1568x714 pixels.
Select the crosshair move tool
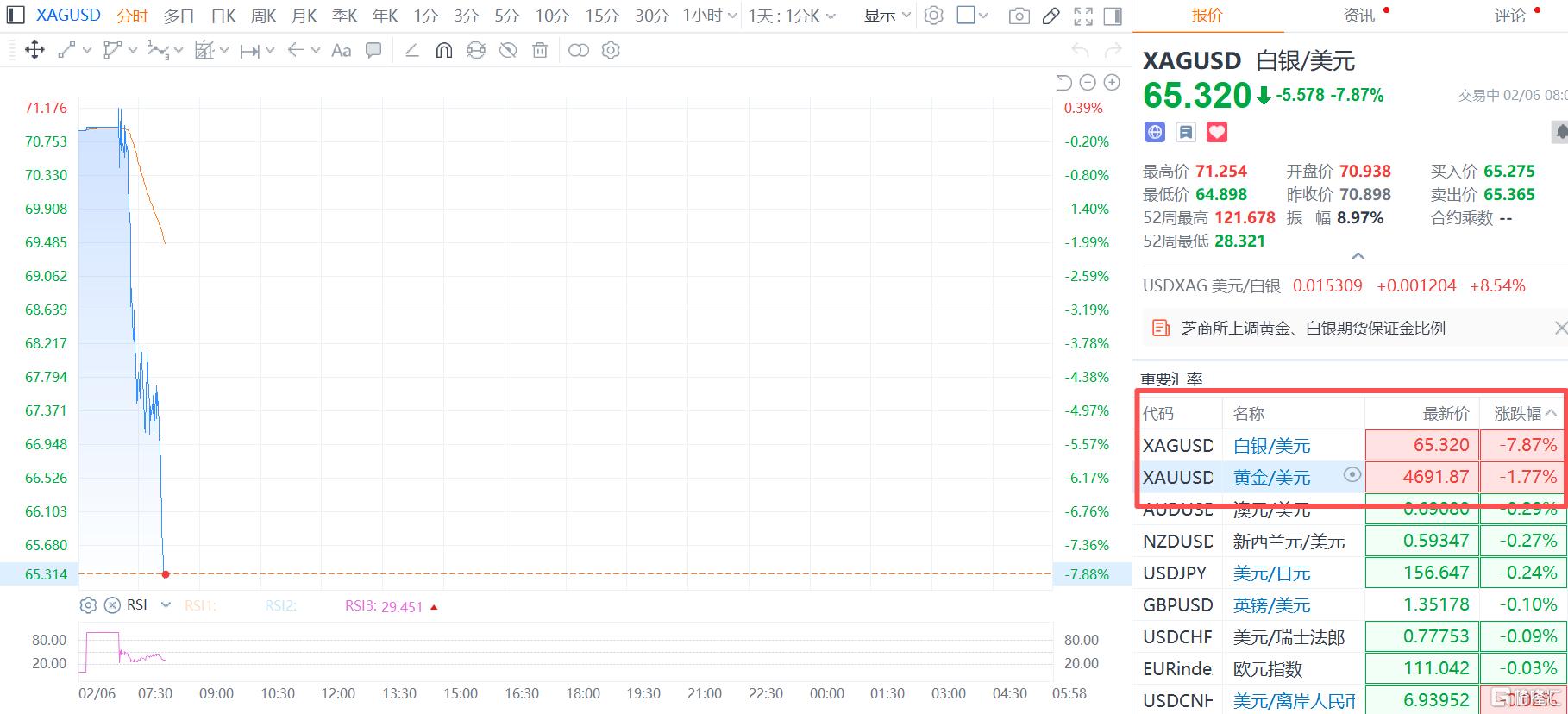(34, 50)
